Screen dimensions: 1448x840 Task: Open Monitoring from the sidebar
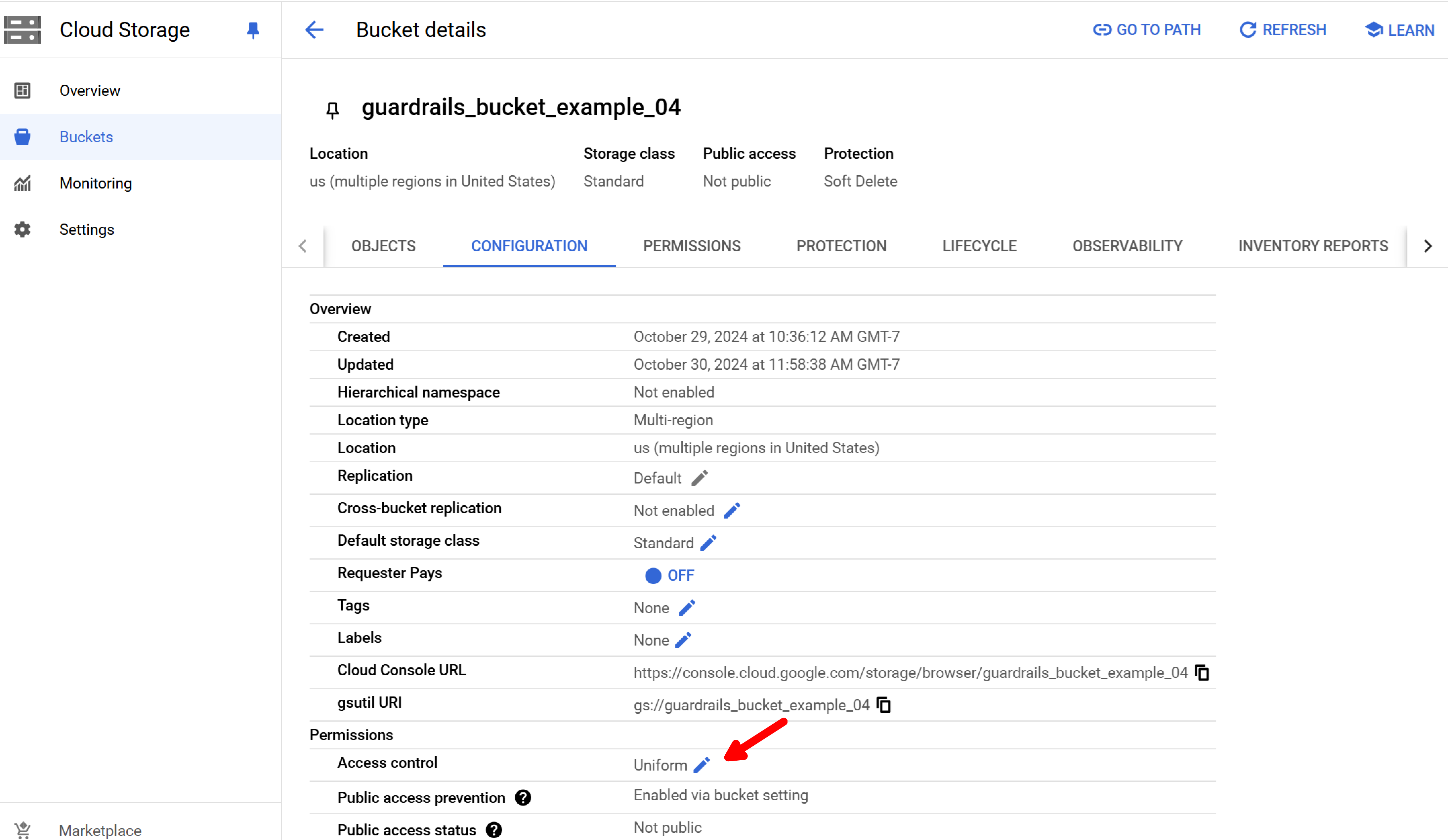pos(95,183)
